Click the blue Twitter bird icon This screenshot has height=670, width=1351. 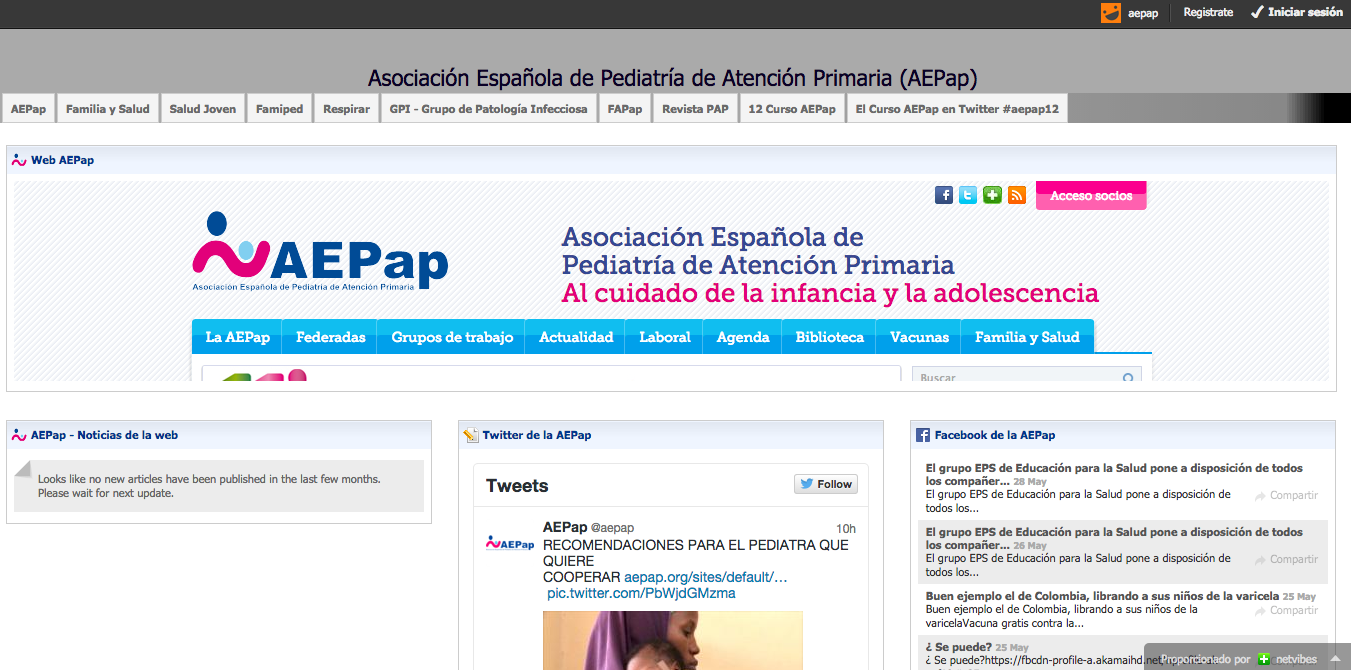point(967,195)
